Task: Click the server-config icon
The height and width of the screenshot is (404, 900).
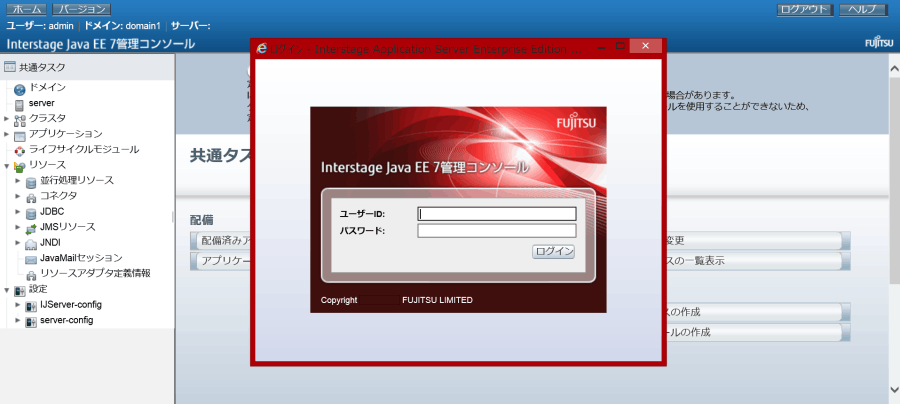Action: [31, 321]
